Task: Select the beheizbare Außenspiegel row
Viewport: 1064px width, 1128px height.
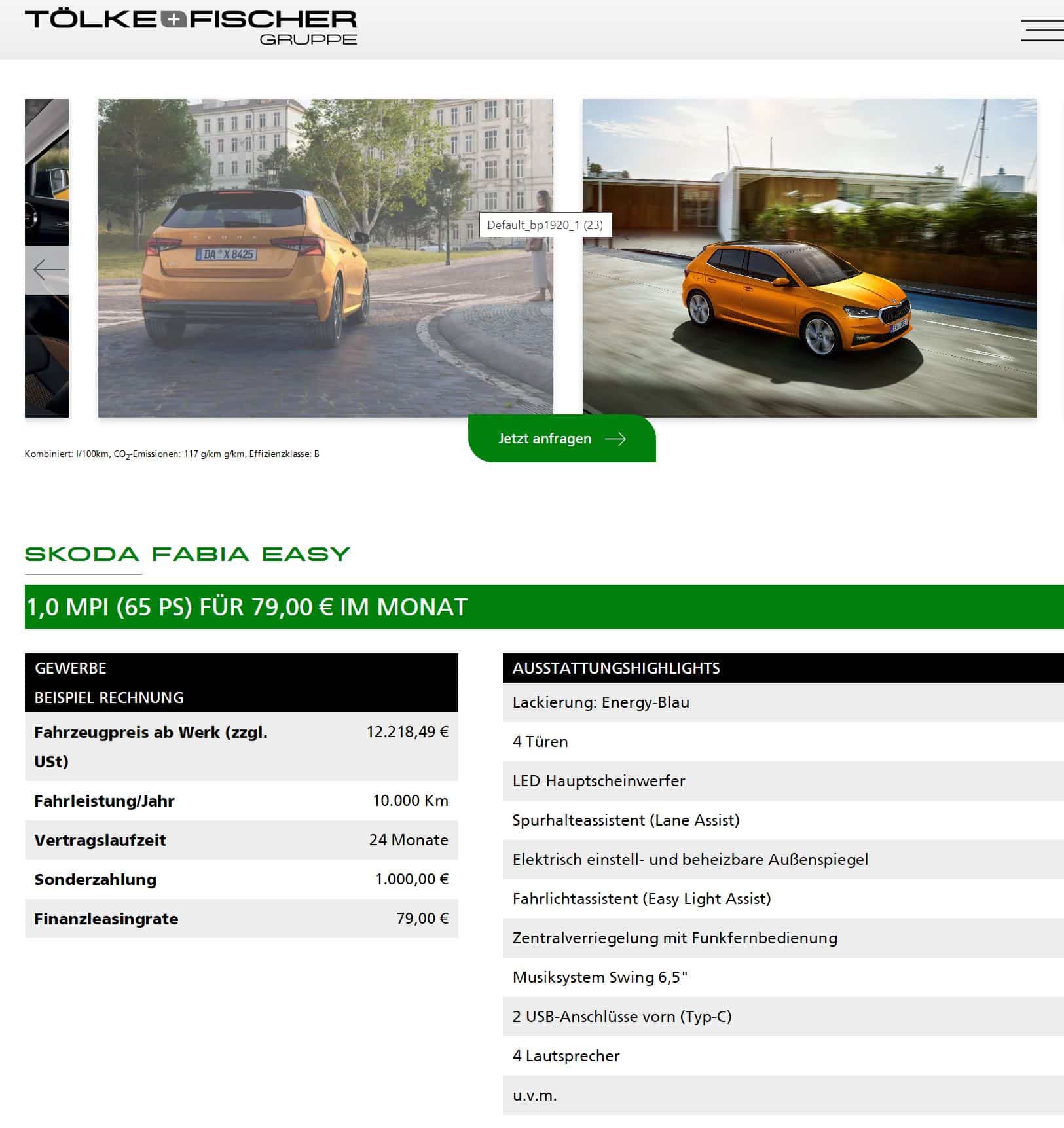Action: click(x=783, y=860)
